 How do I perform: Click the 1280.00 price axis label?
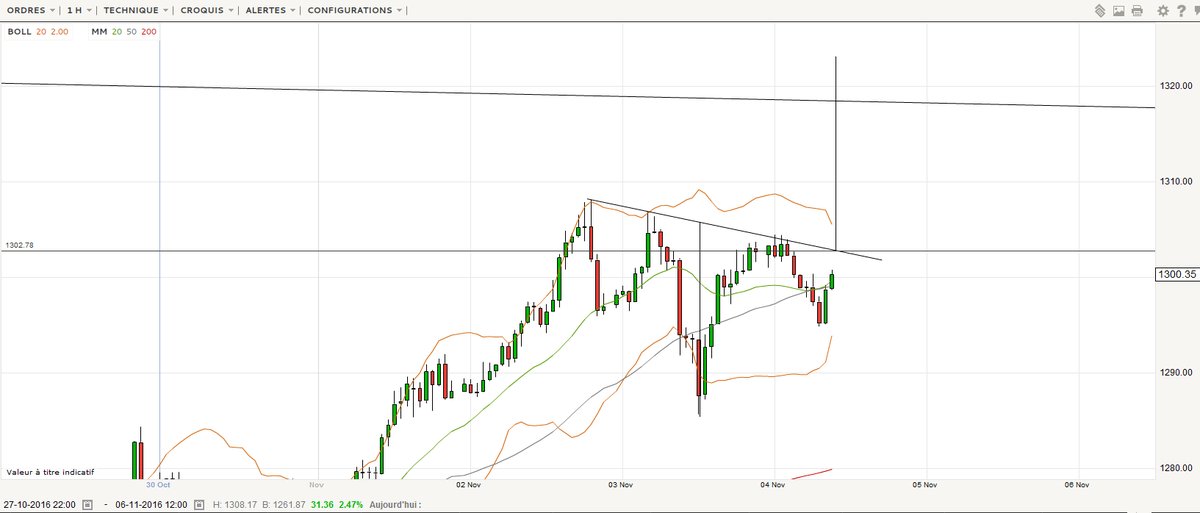click(1175, 468)
